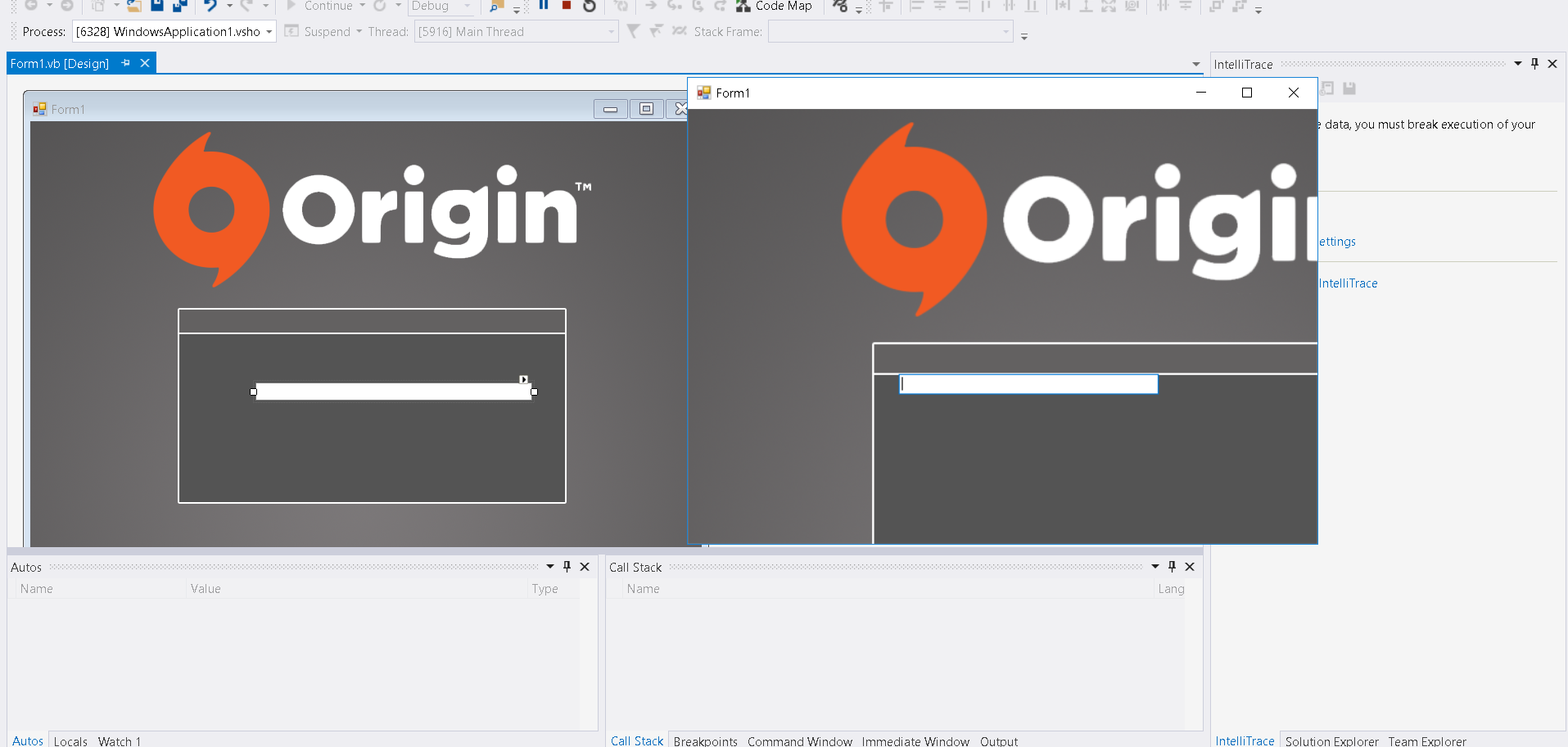Viewport: 1568px width, 747px height.
Task: Click the Autos tab at the bottom
Action: coord(28,740)
